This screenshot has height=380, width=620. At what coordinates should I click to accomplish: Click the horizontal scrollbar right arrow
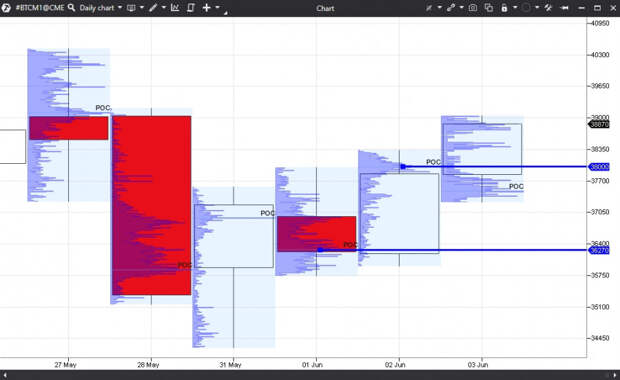click(615, 375)
